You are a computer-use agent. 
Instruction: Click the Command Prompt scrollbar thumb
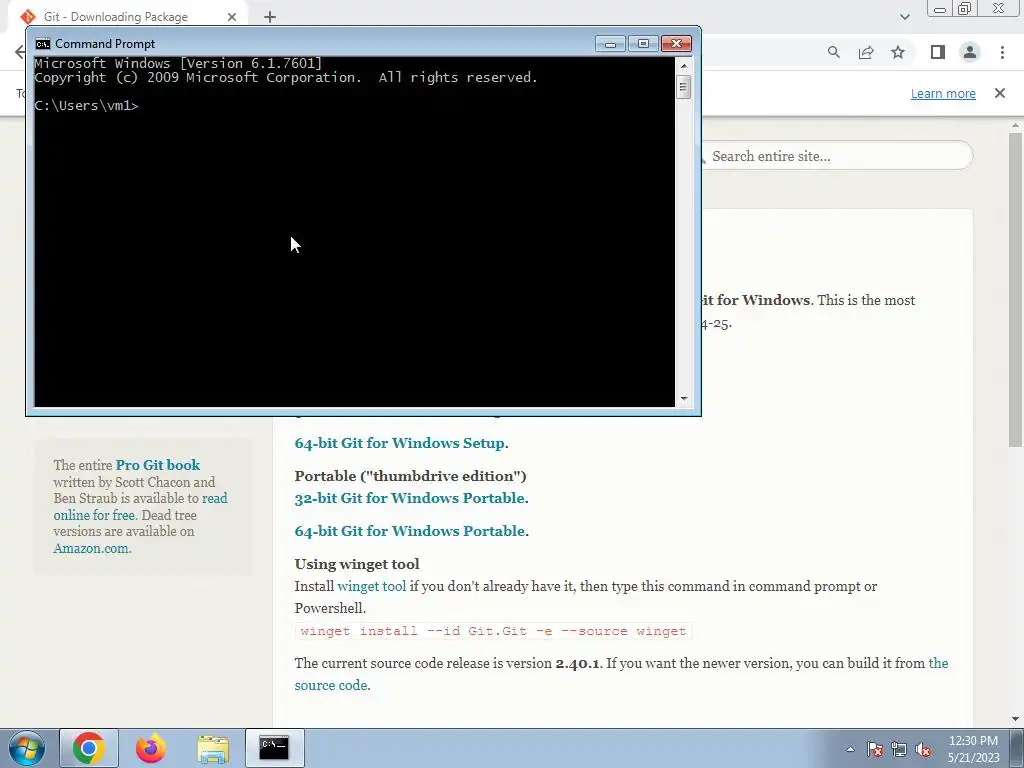pyautogui.click(x=684, y=87)
